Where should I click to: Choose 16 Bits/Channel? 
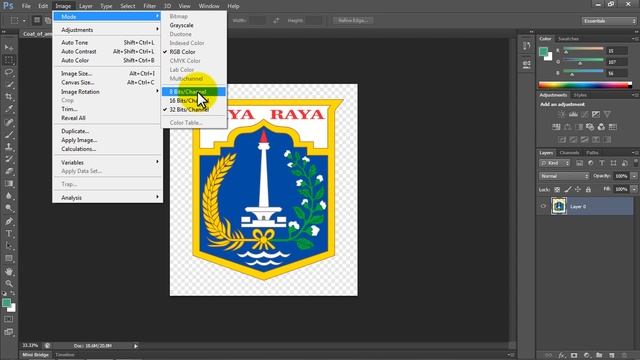click(x=194, y=100)
